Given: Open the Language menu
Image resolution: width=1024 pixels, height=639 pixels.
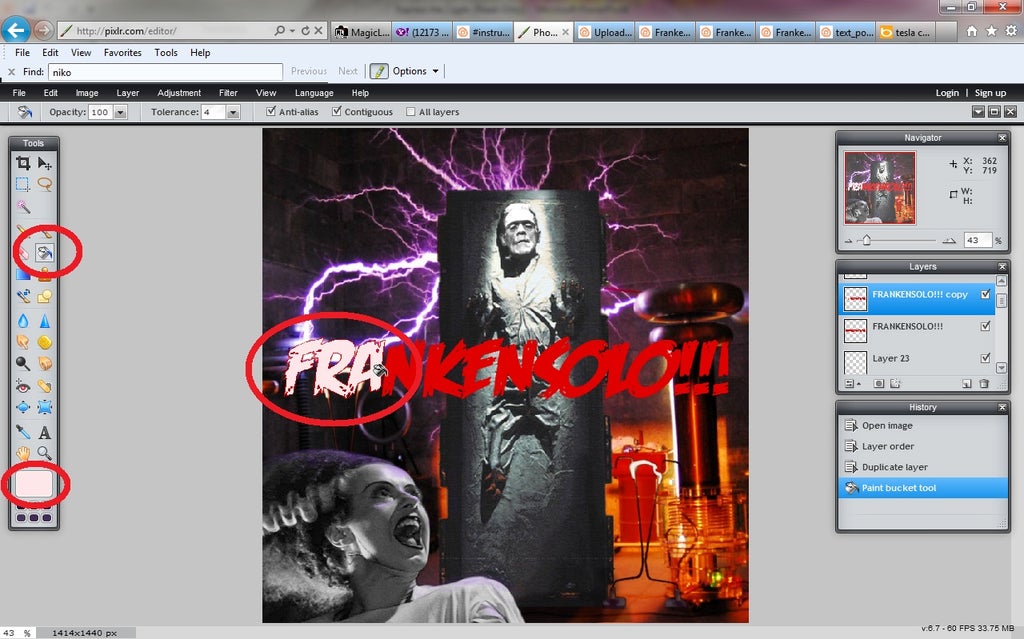Looking at the screenshot, I should pos(314,93).
